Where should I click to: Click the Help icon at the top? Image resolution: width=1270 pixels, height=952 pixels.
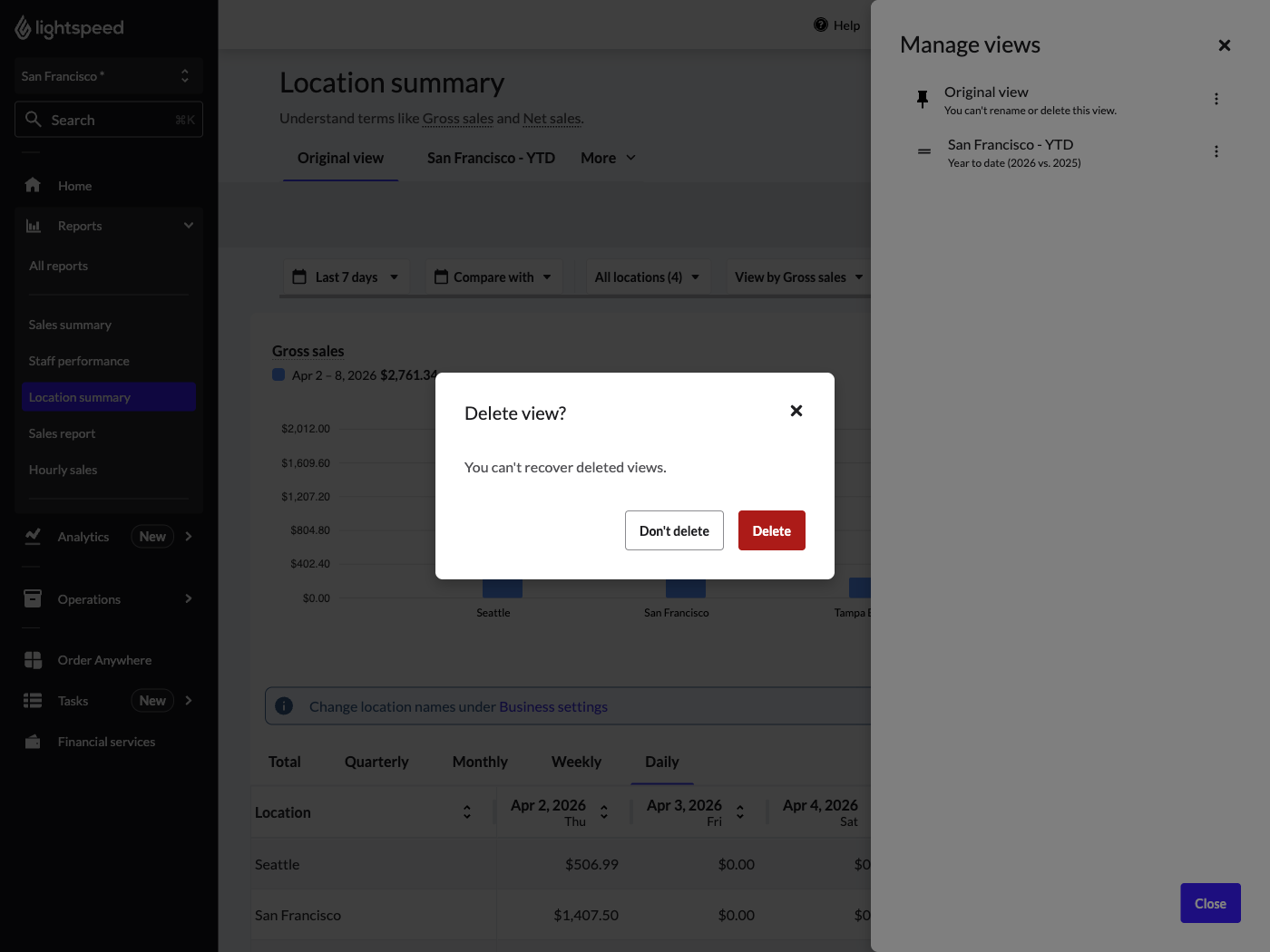821,24
